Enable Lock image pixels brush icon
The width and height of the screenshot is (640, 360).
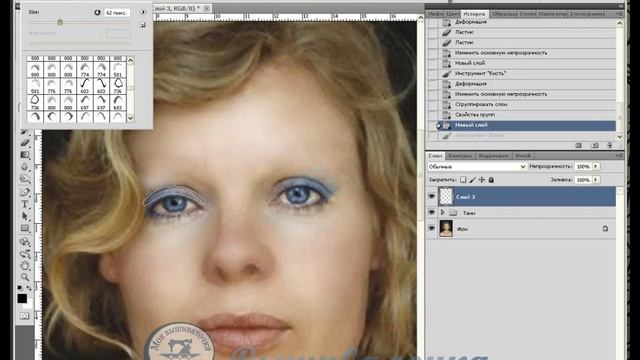click(x=473, y=180)
